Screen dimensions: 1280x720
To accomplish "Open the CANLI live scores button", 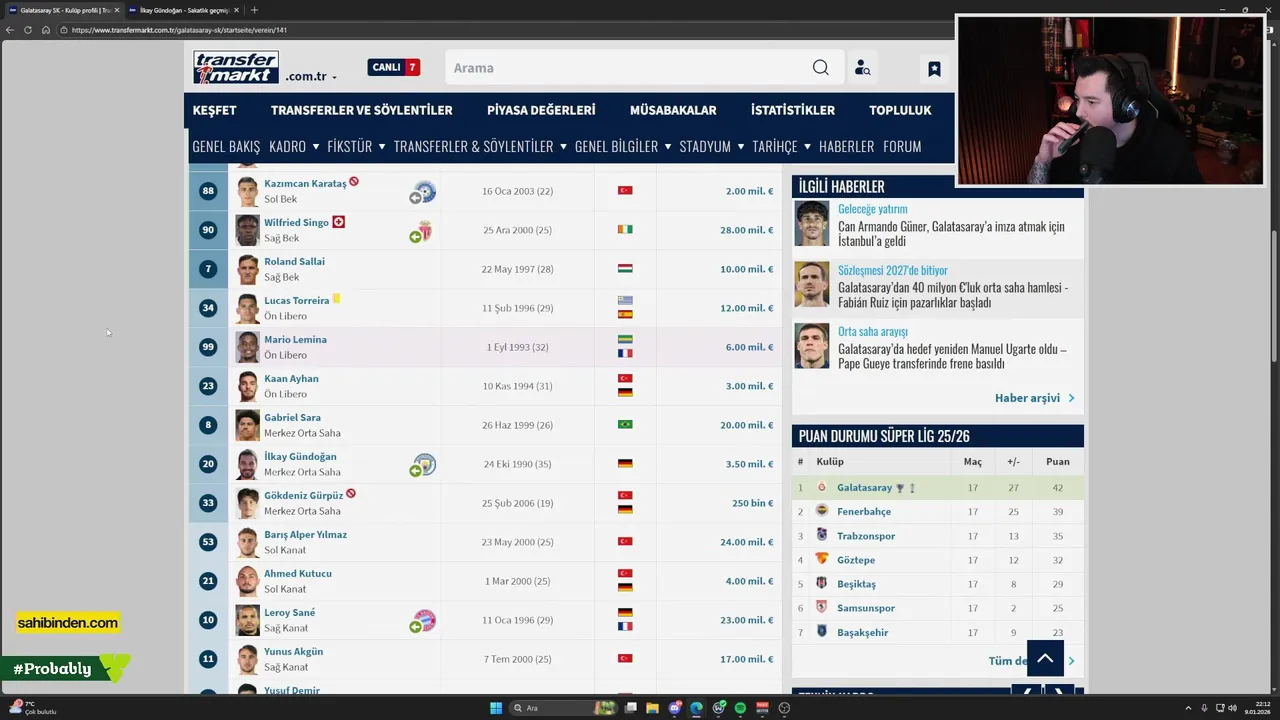I will 394,67.
